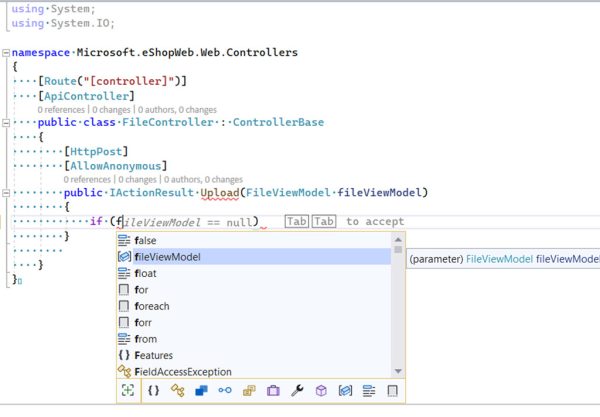Toggle the Interfaces filter icon
The width and height of the screenshot is (600, 417).
click(225, 391)
